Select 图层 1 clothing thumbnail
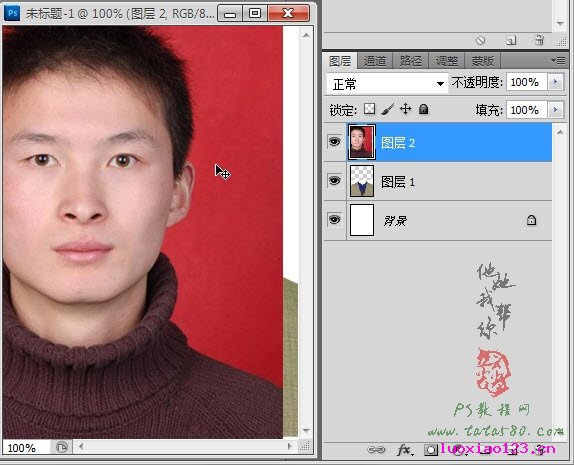The image size is (574, 465). pos(362,181)
